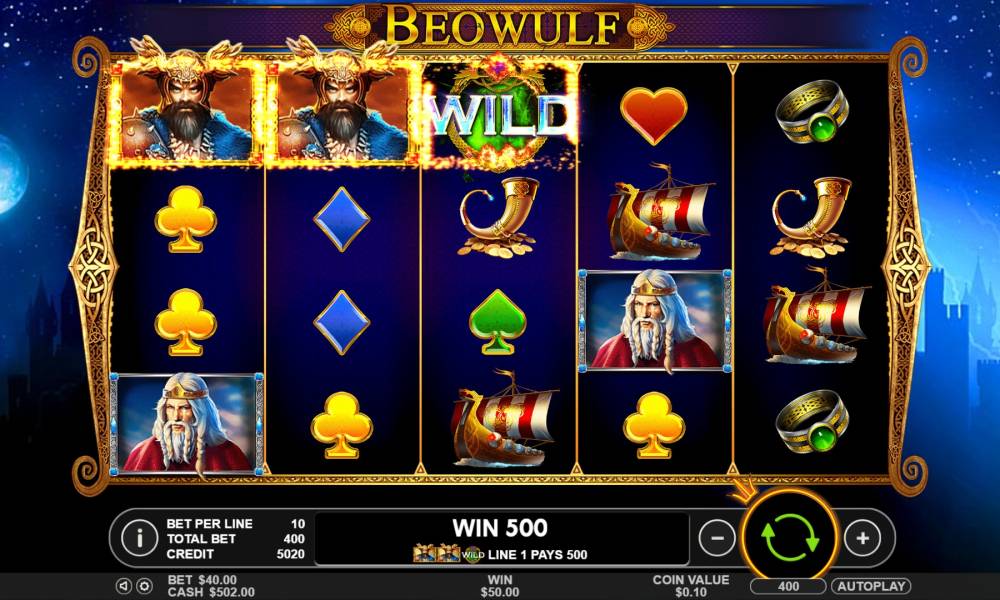Open the settings gear icon
The height and width of the screenshot is (600, 1000).
coord(144,585)
